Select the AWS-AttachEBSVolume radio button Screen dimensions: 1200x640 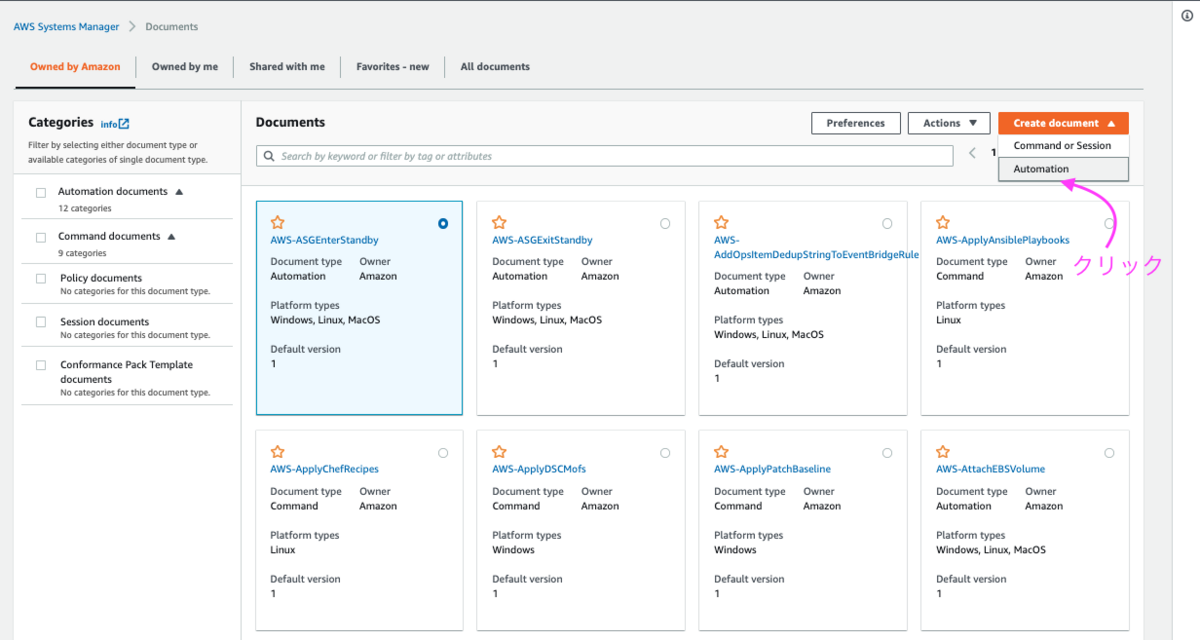click(x=1109, y=453)
